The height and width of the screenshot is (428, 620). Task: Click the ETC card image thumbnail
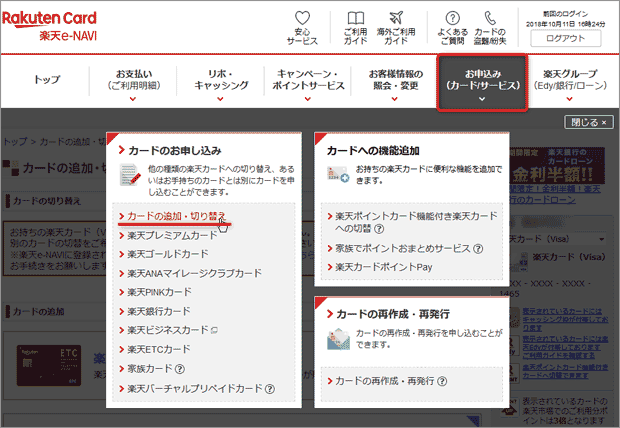[x=49, y=366]
